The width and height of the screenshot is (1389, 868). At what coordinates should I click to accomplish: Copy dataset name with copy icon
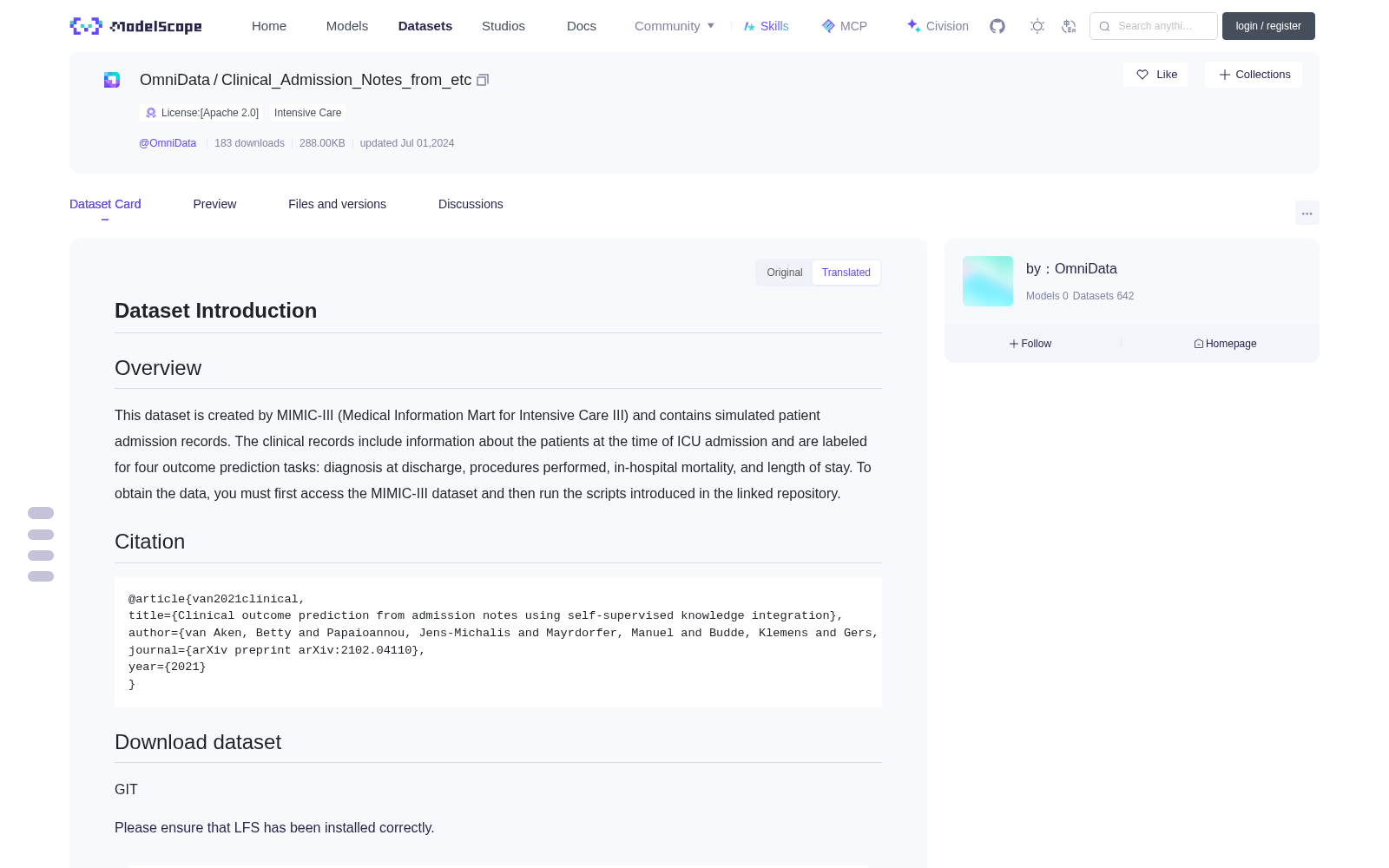point(483,80)
